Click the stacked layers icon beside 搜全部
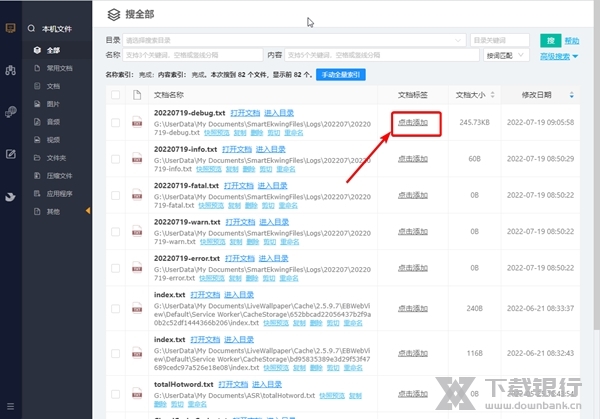 (x=114, y=15)
